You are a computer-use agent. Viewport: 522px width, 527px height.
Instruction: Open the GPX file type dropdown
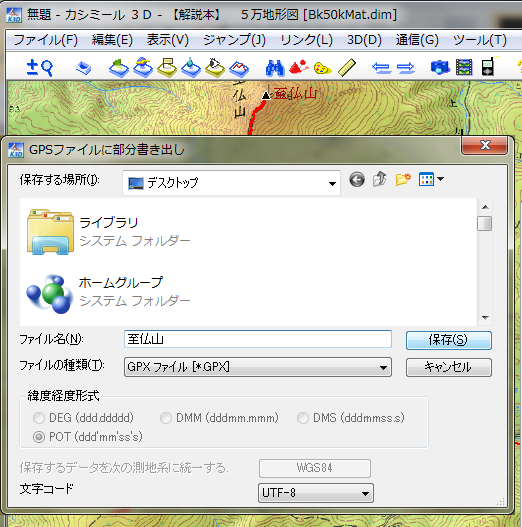click(x=258, y=367)
